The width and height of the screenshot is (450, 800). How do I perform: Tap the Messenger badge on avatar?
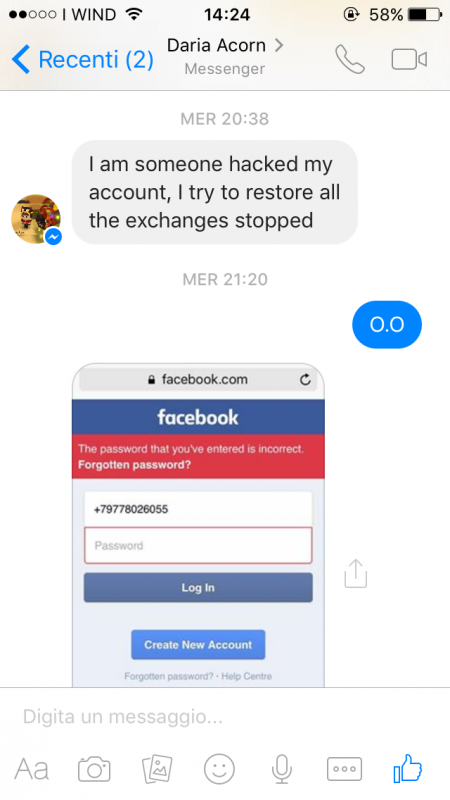tap(54, 236)
